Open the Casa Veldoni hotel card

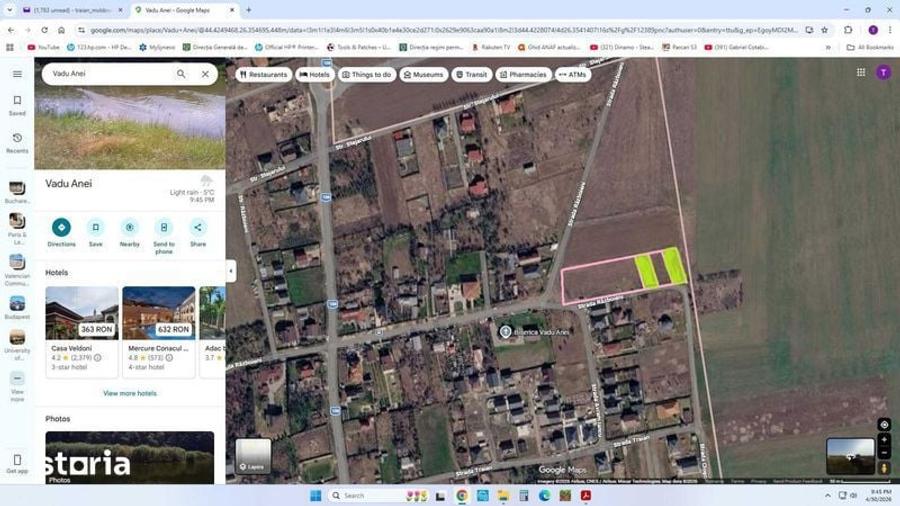tap(82, 332)
